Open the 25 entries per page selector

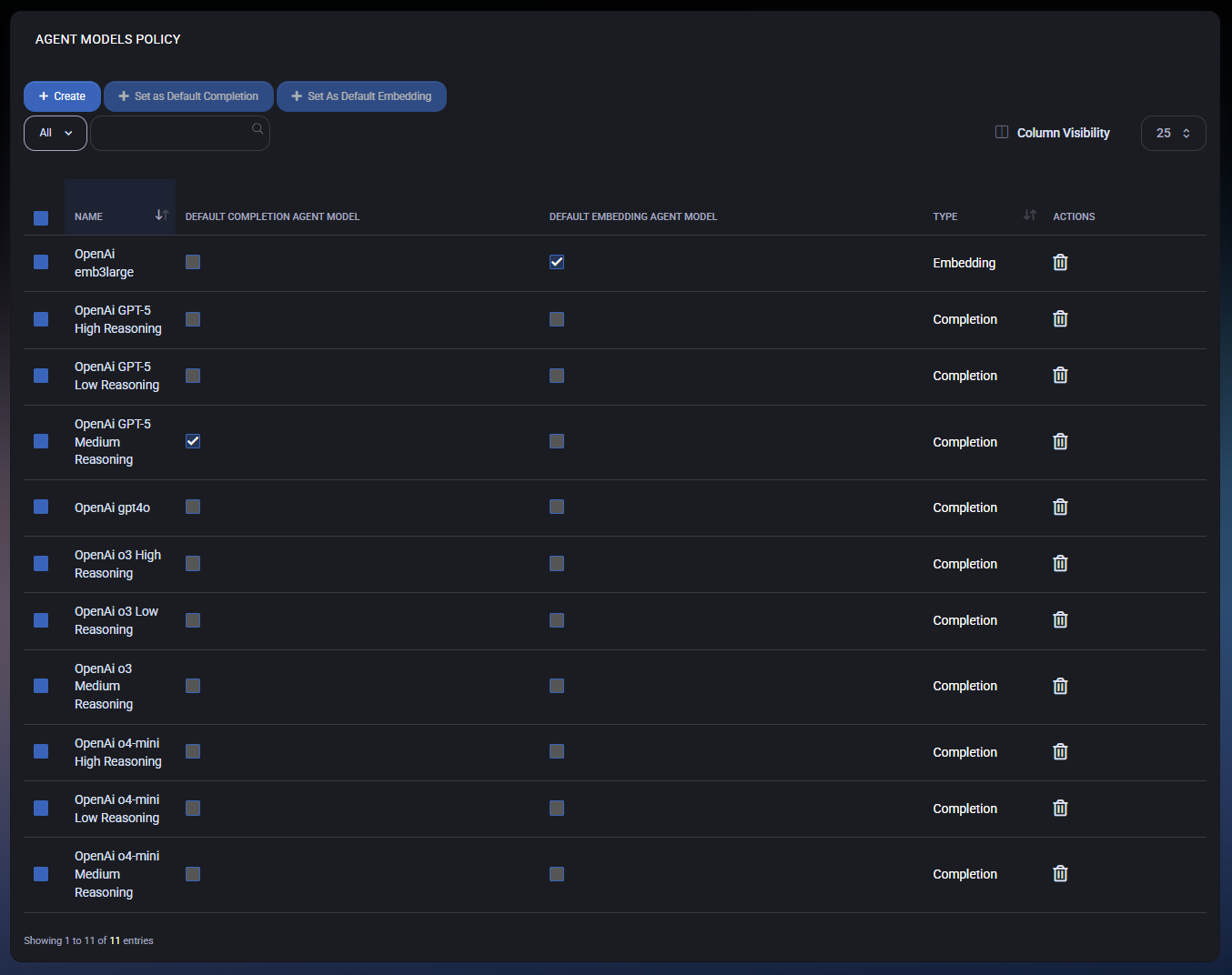pyautogui.click(x=1173, y=133)
